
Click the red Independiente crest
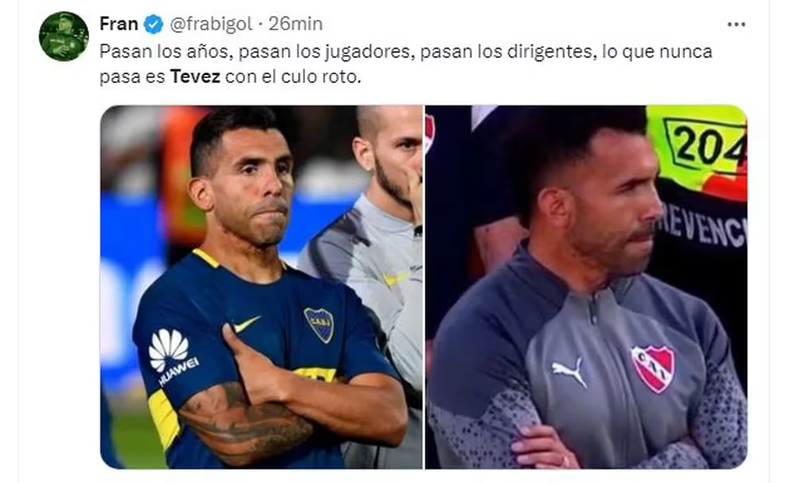pyautogui.click(x=653, y=368)
